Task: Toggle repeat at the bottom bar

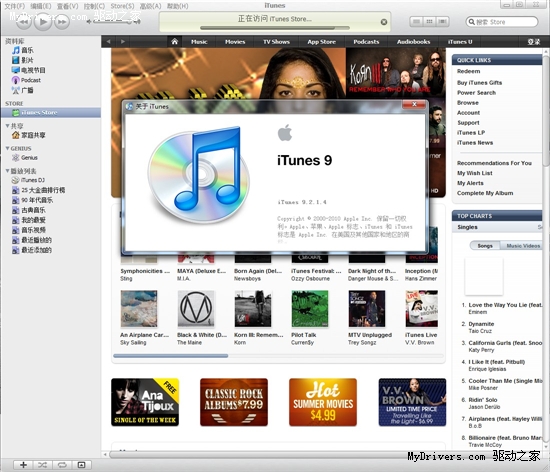Action: pos(62,465)
